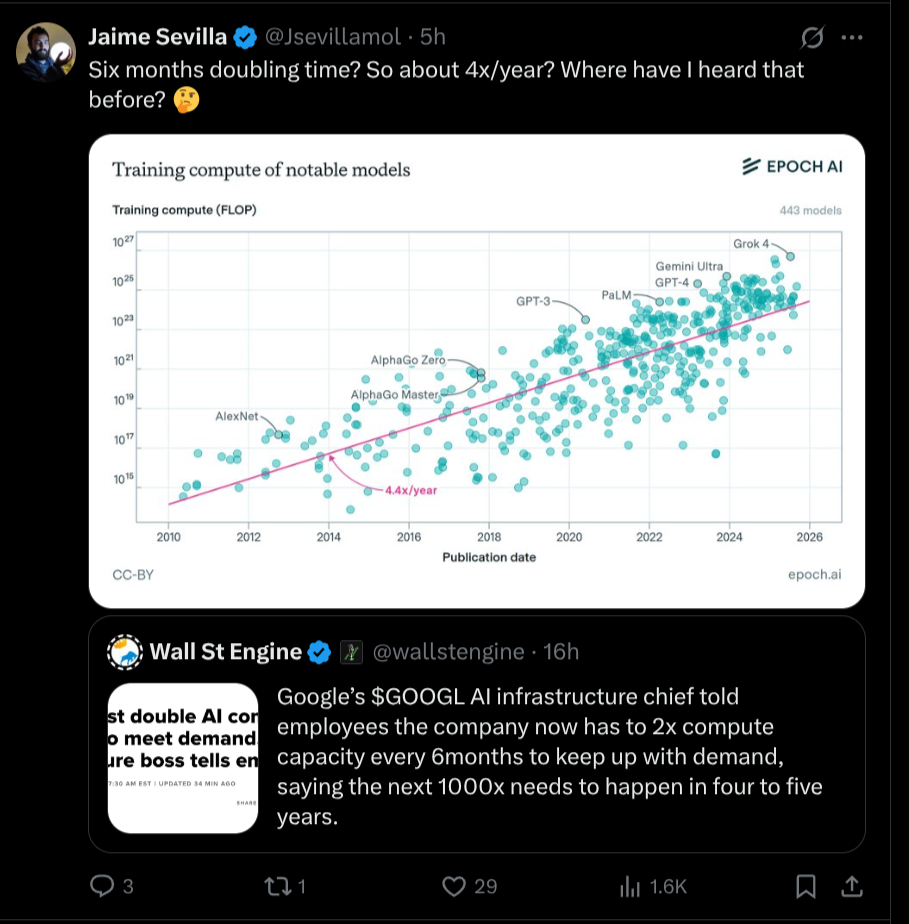This screenshot has height=924, width=909.
Task: Like the post with heart icon
Action: [455, 886]
